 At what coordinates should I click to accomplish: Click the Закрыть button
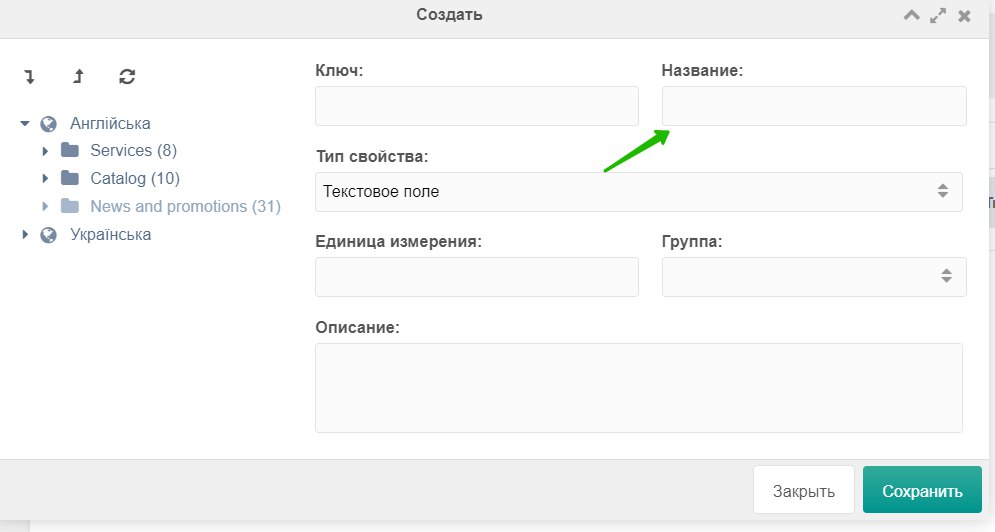pos(803,490)
